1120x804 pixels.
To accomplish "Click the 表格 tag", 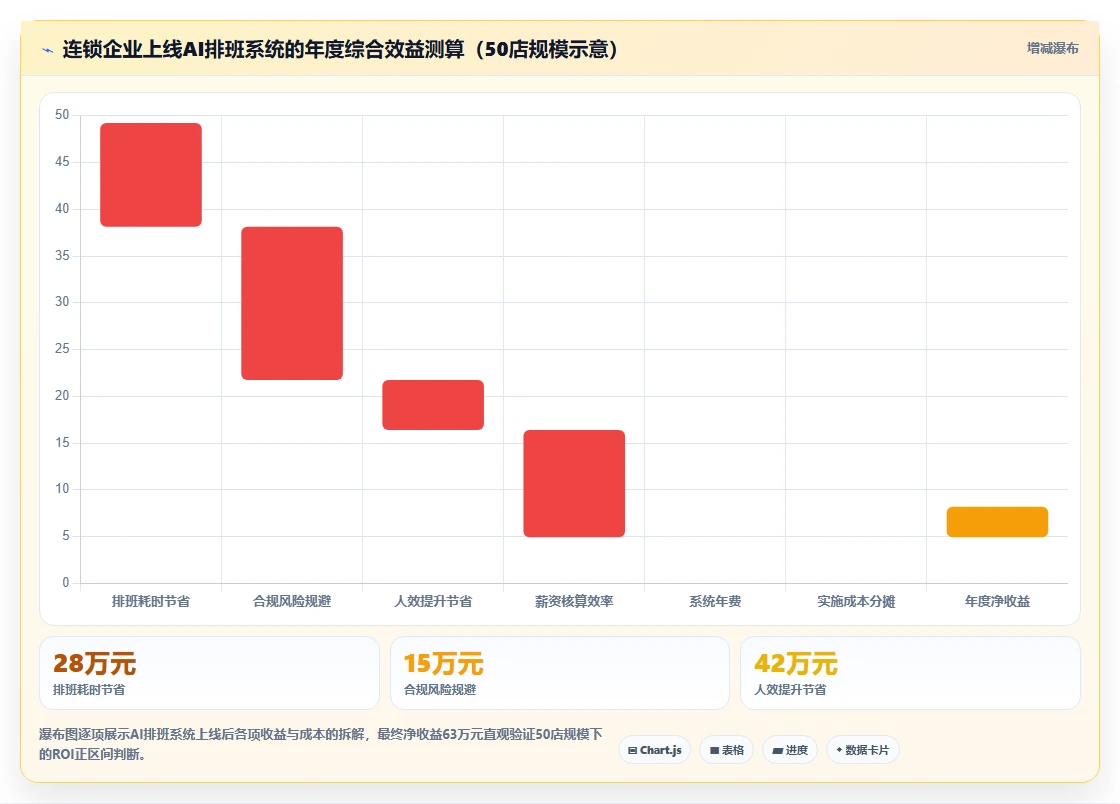I will 726,750.
